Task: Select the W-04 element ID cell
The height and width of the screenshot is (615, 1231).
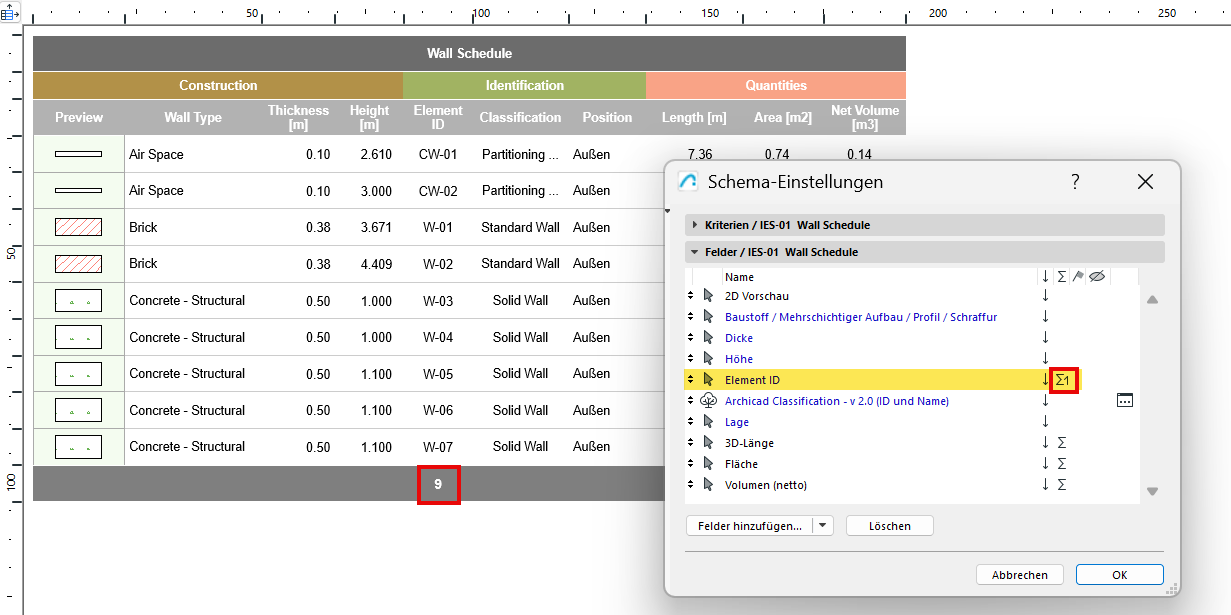Action: (x=438, y=337)
